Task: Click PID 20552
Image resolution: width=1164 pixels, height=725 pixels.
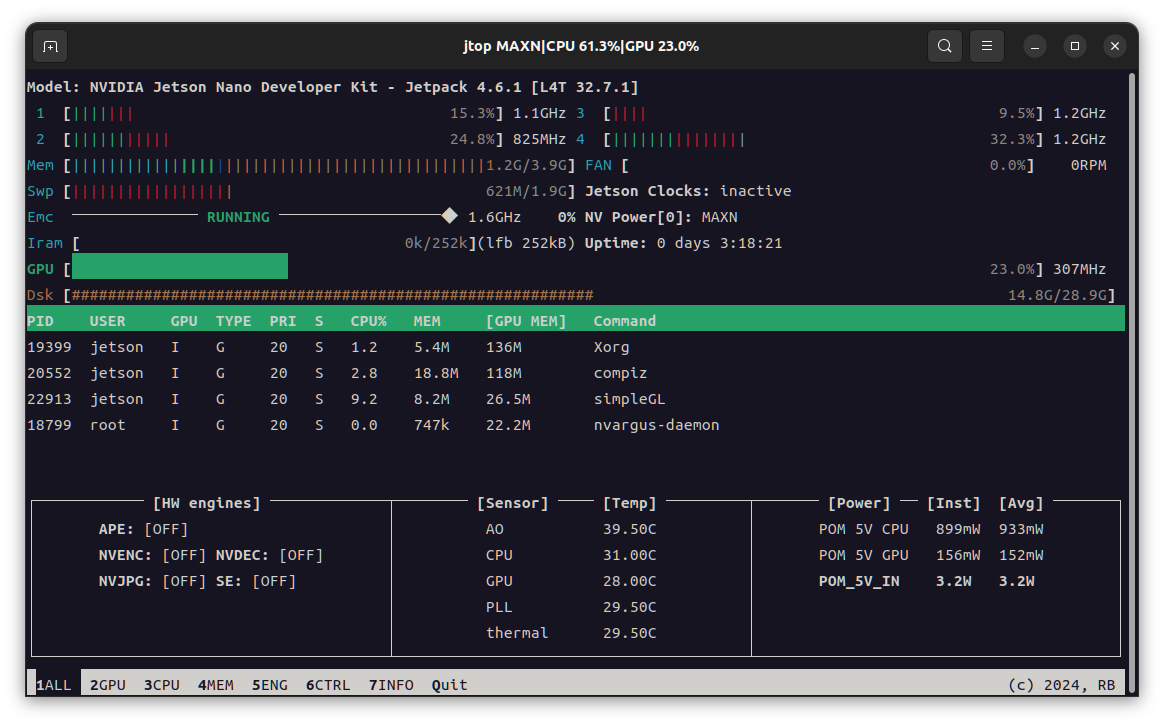Action: point(49,373)
